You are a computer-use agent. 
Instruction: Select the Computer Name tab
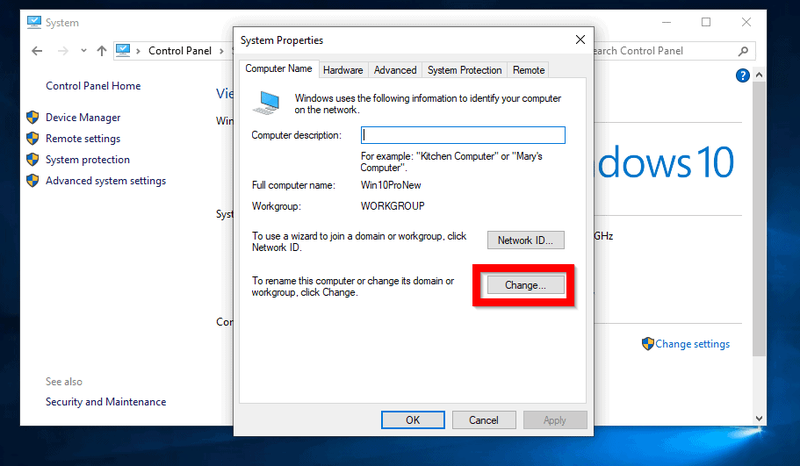click(x=279, y=68)
